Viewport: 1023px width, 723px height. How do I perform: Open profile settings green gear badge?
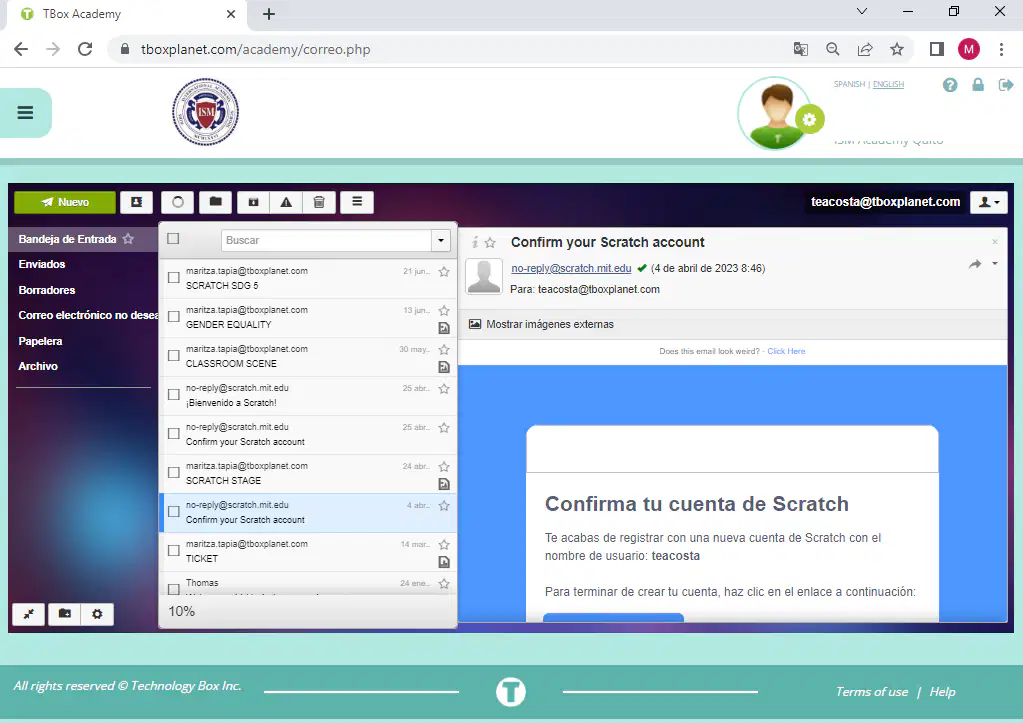[810, 119]
